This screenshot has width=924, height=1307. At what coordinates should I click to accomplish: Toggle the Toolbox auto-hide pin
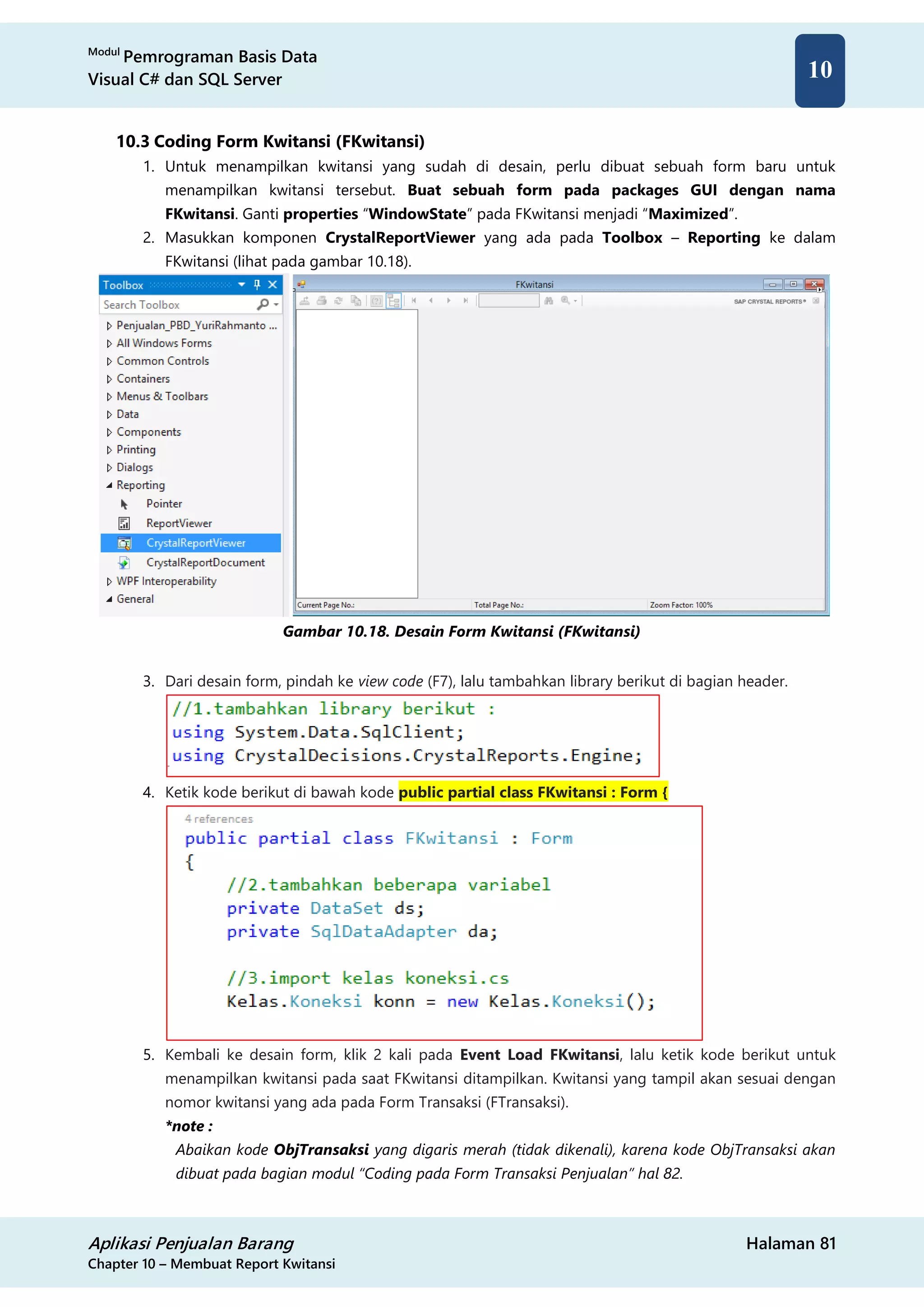point(257,285)
